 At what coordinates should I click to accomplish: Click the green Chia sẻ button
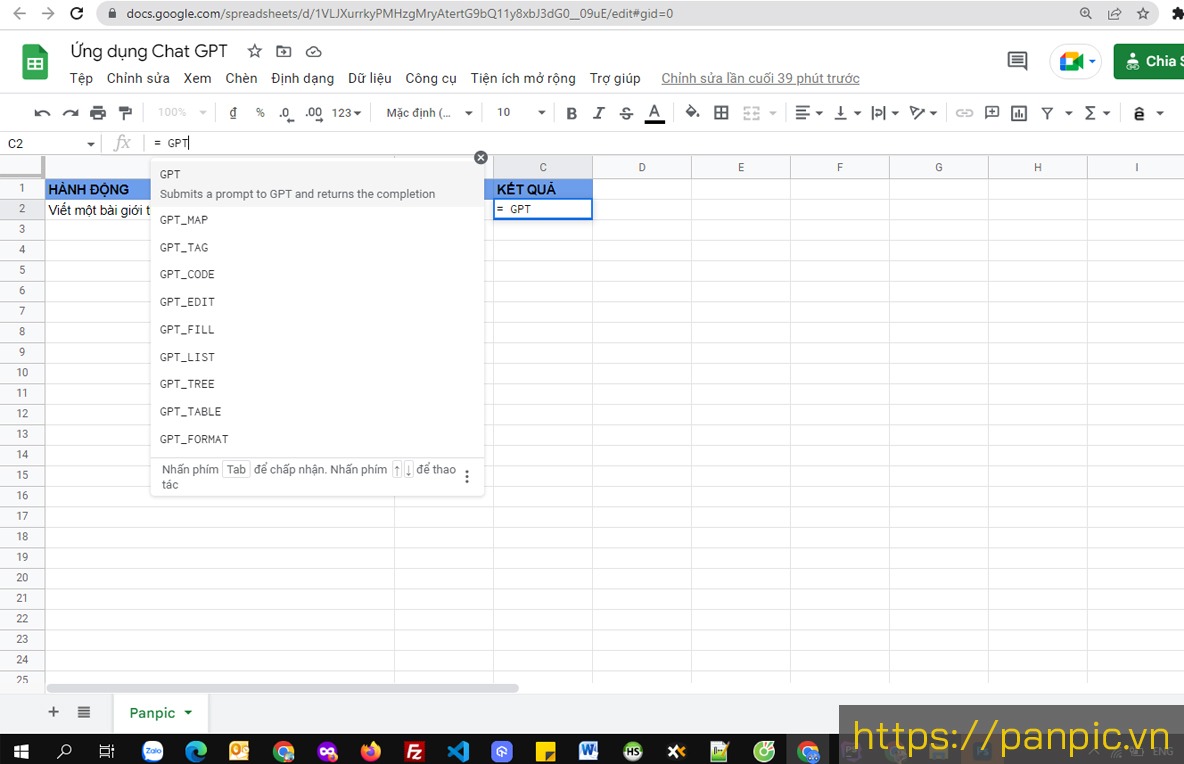click(1149, 61)
